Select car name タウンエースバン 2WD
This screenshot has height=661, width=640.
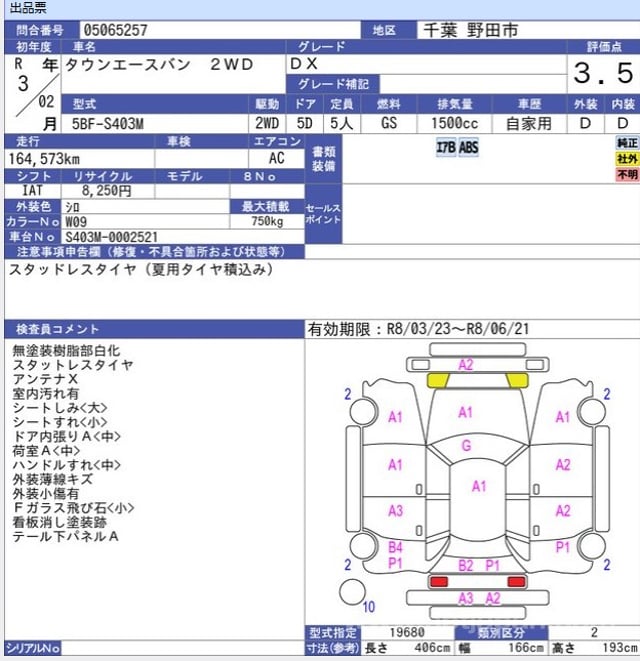pos(159,64)
